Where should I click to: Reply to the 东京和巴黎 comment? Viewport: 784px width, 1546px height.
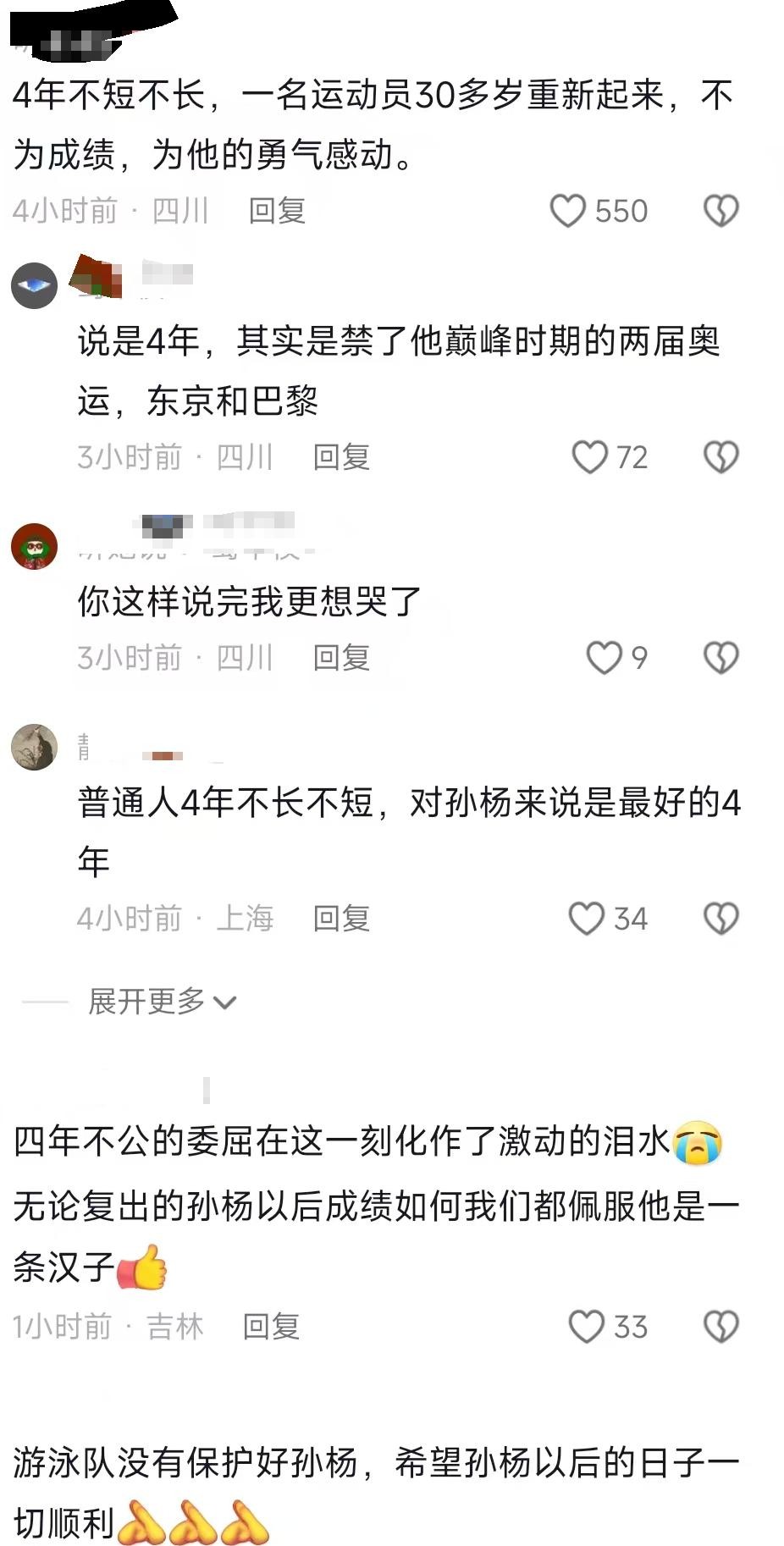(x=341, y=457)
